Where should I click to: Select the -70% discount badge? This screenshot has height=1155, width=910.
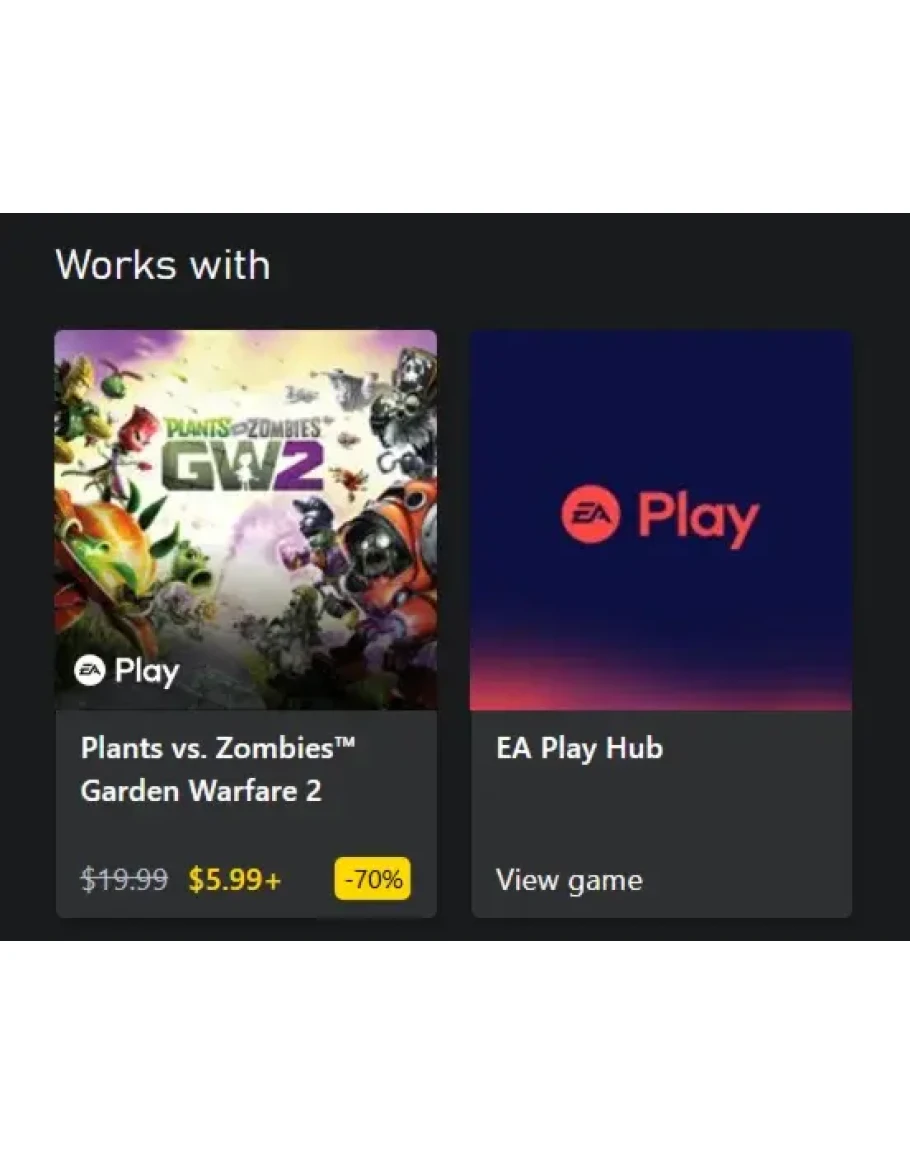[x=372, y=879]
